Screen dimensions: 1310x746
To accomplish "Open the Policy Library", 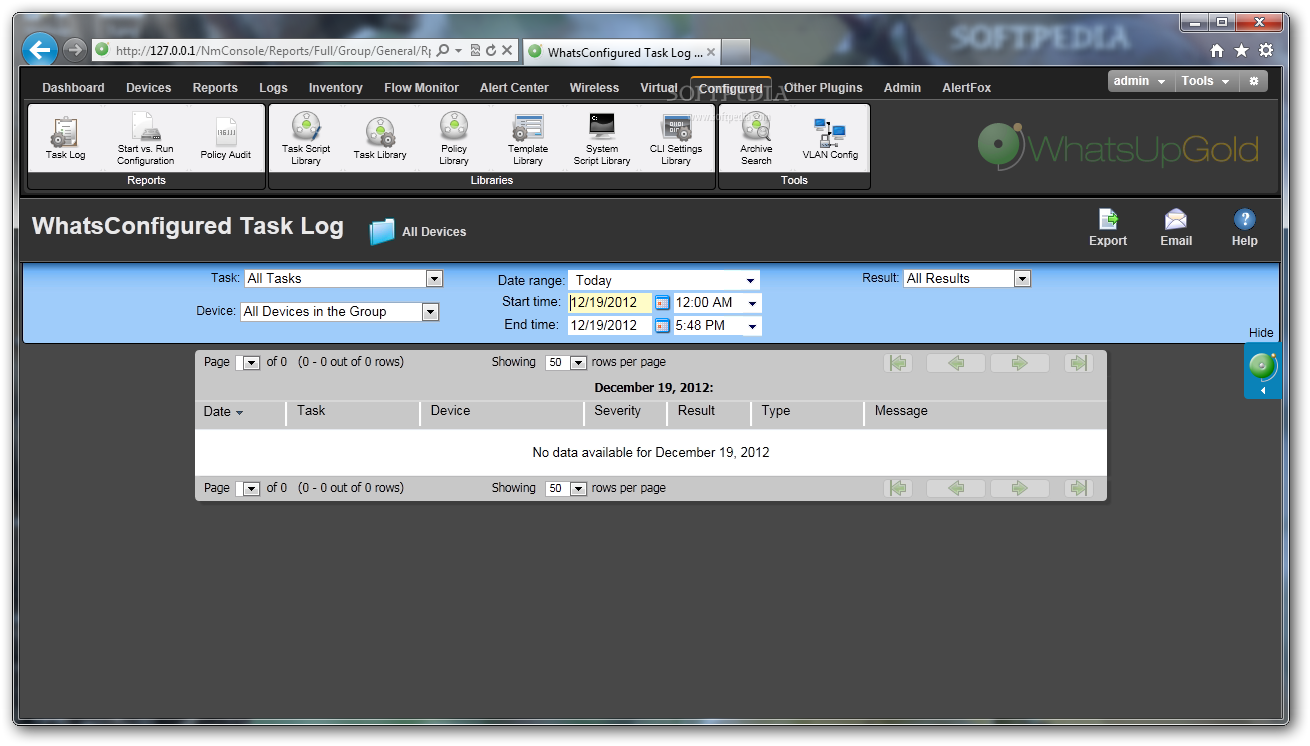I will pos(454,138).
